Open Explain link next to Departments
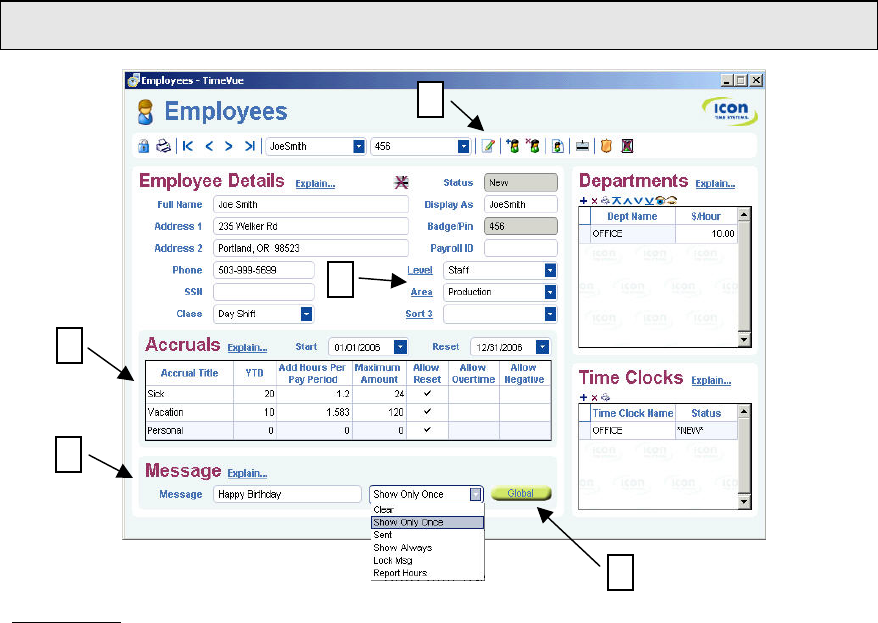 coord(715,184)
